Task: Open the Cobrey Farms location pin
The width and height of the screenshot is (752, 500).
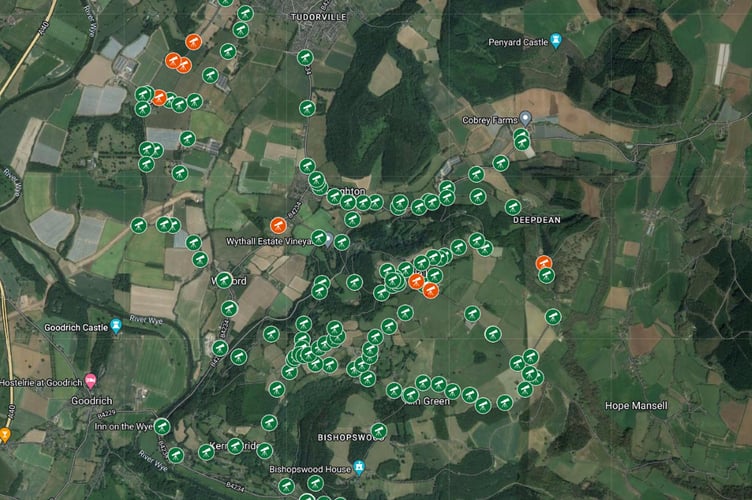Action: 526,118
